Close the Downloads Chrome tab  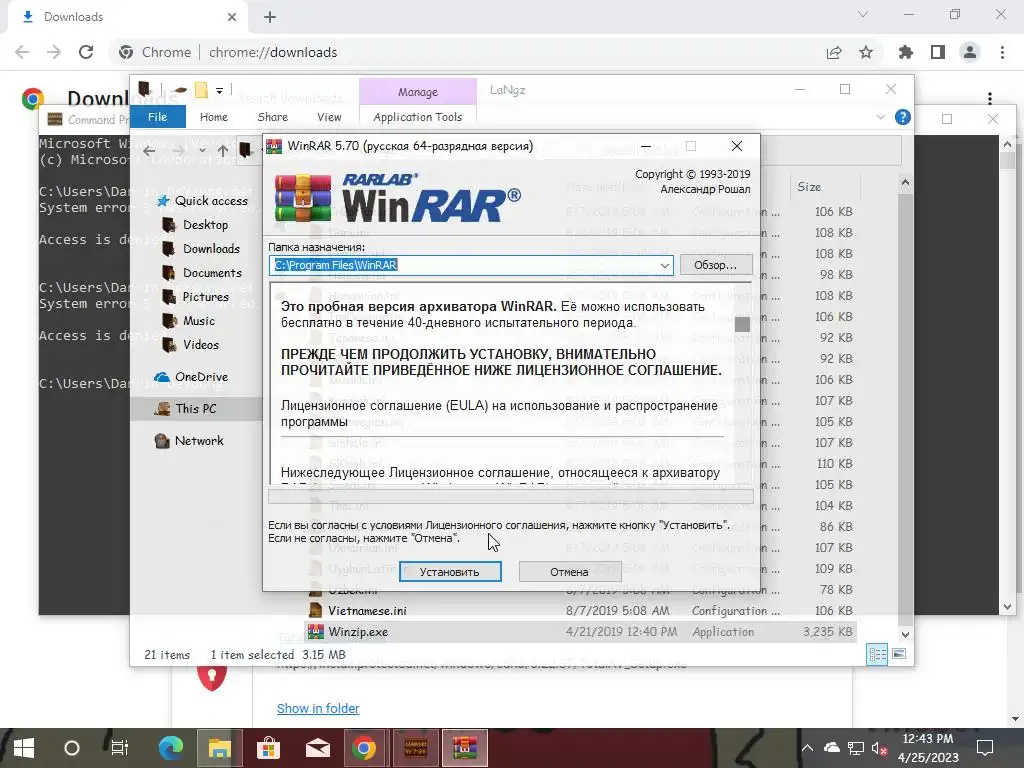pos(232,17)
